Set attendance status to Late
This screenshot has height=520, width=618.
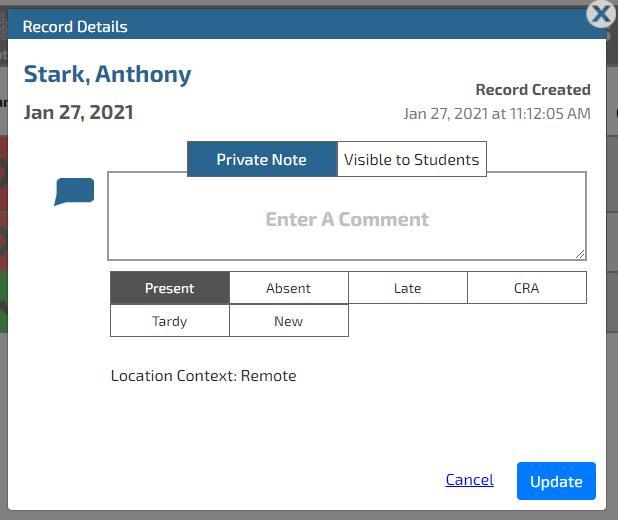coord(408,288)
